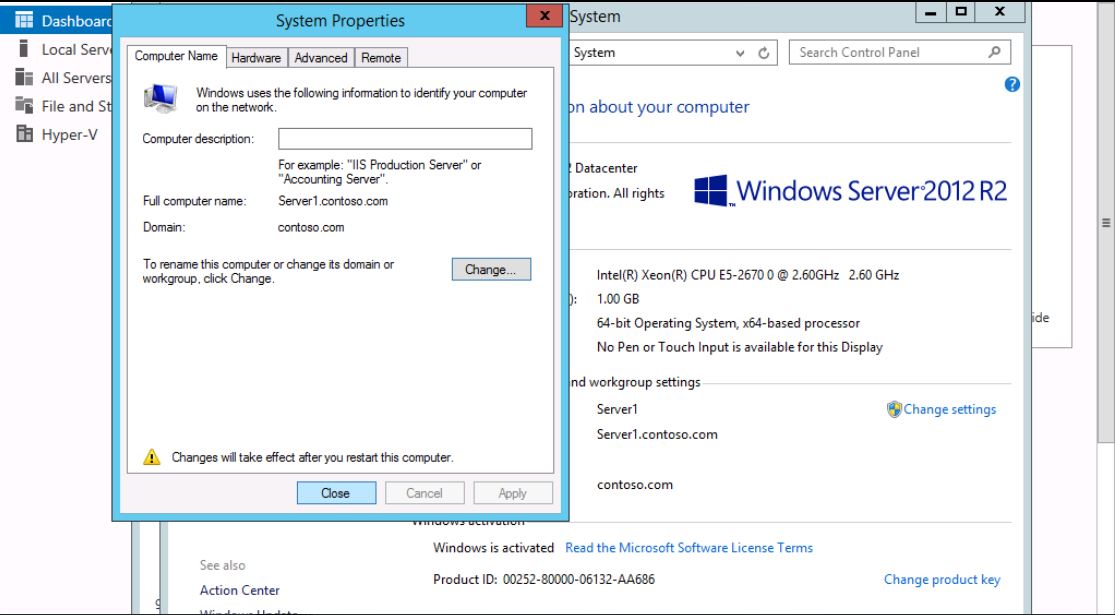Open Control Panel help question mark

1012,85
